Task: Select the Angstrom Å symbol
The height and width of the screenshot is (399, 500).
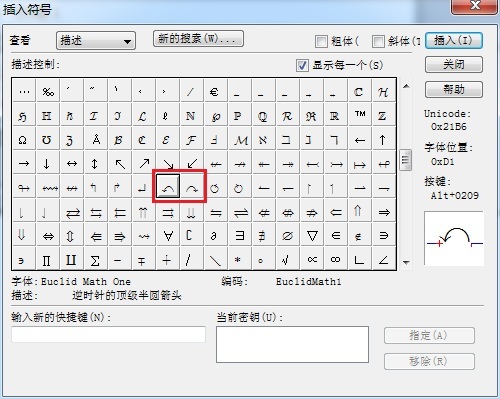Action: pos(96,140)
